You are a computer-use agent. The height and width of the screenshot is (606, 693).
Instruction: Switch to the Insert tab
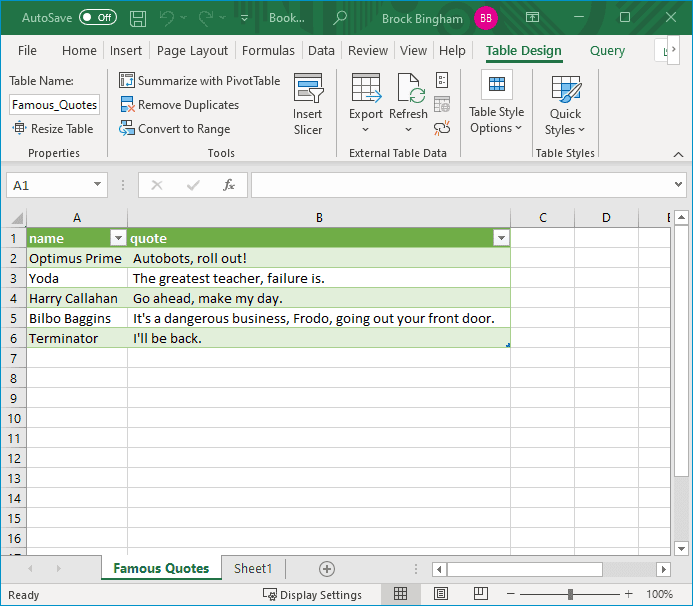126,50
